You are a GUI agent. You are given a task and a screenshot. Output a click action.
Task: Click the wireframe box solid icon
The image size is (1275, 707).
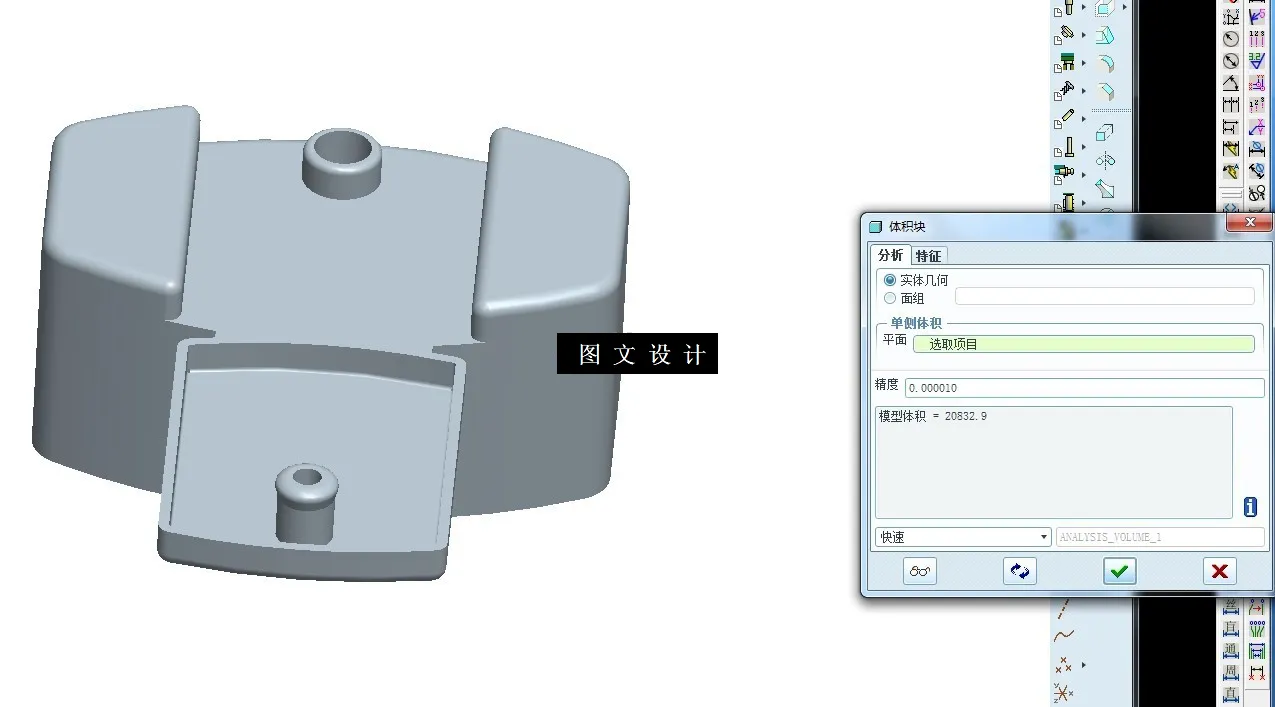point(1104,132)
